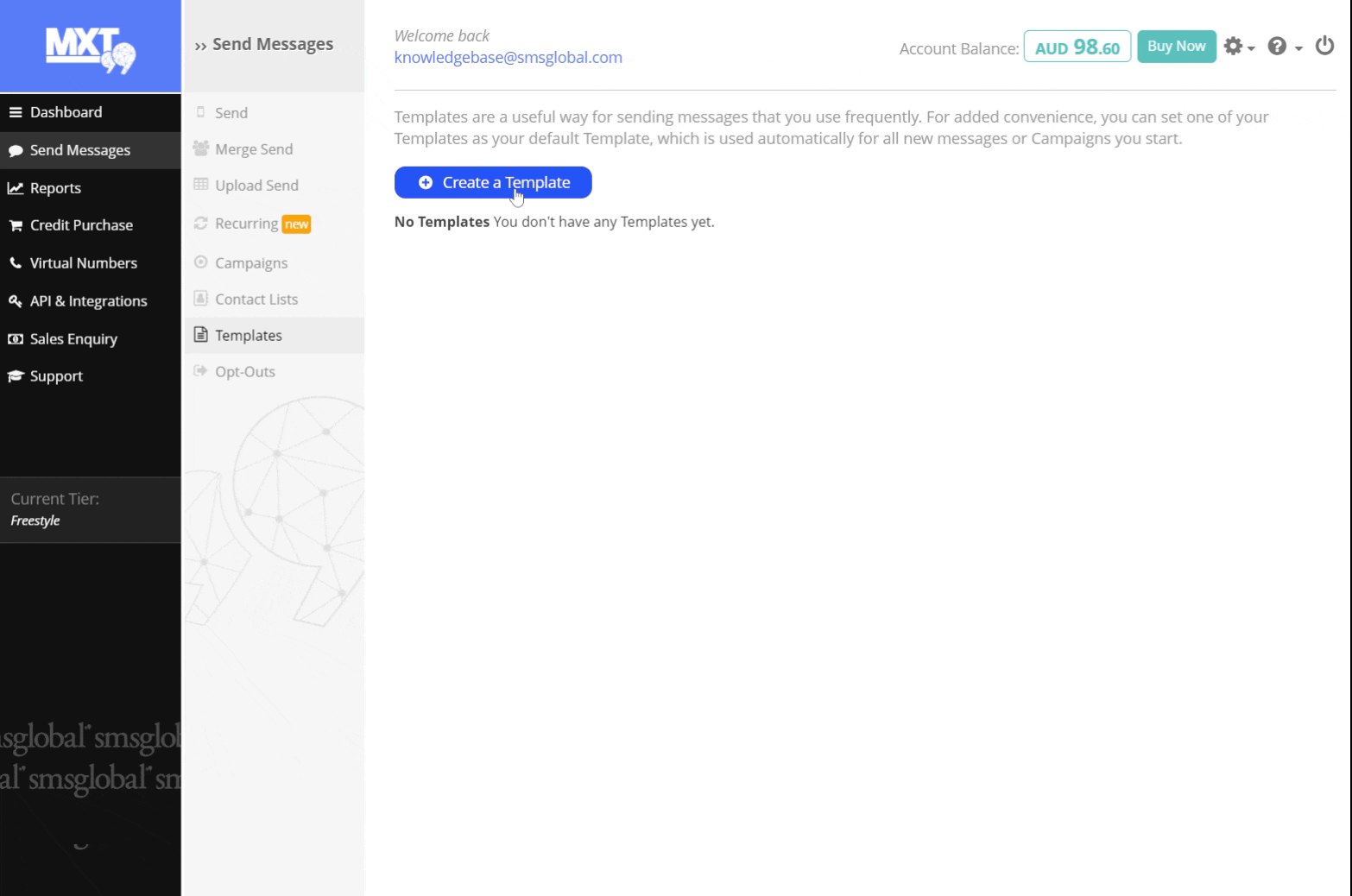Expand the help question mark menu
The image size is (1352, 896).
click(x=1284, y=47)
